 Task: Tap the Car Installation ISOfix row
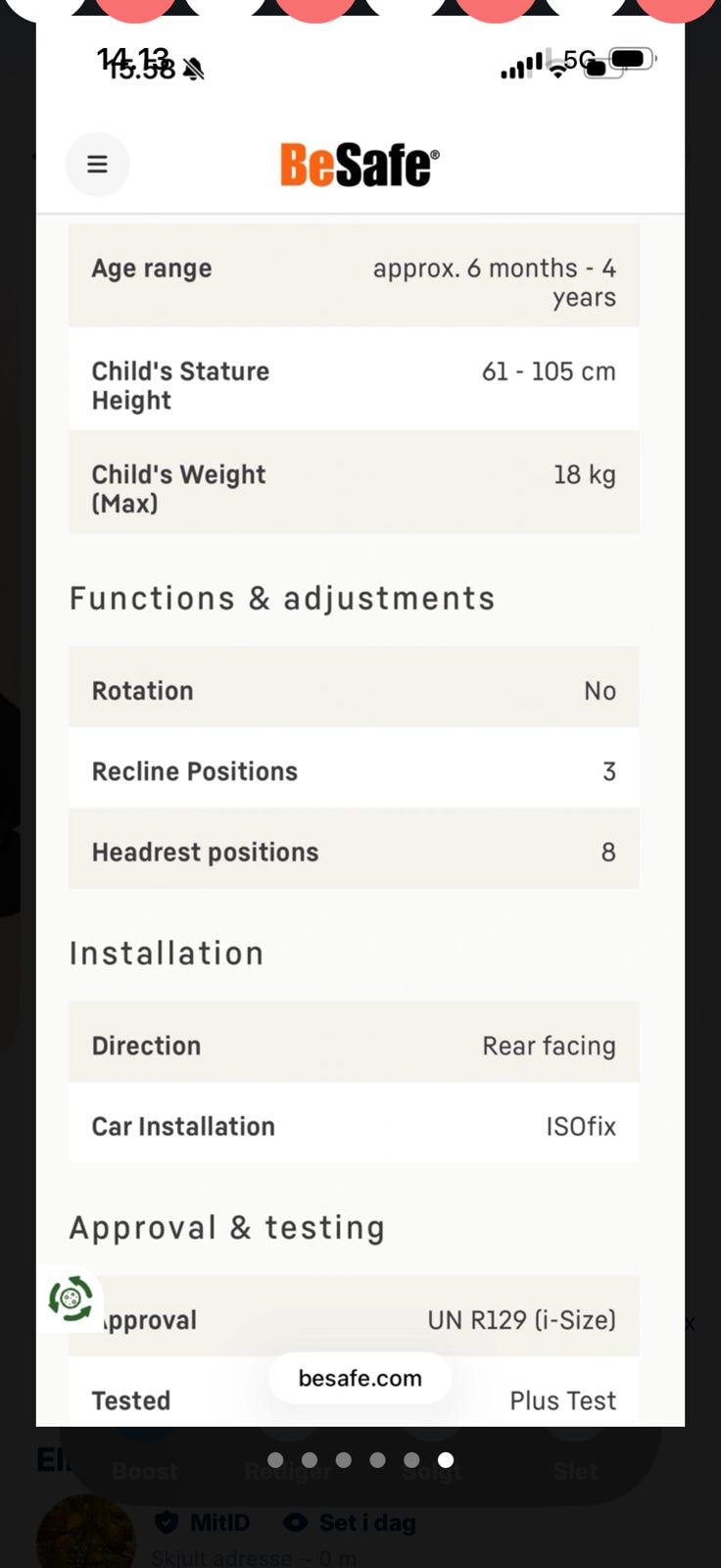(x=354, y=1126)
